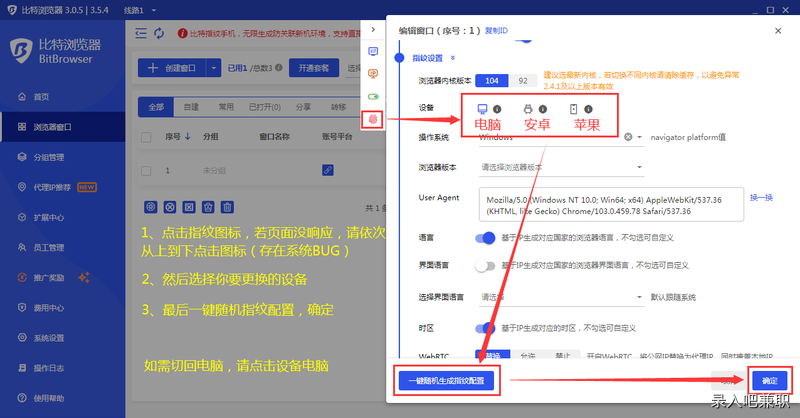Click the orange IP proxy quick-nav icon
Screen dimensions: 800x418
tap(373, 74)
